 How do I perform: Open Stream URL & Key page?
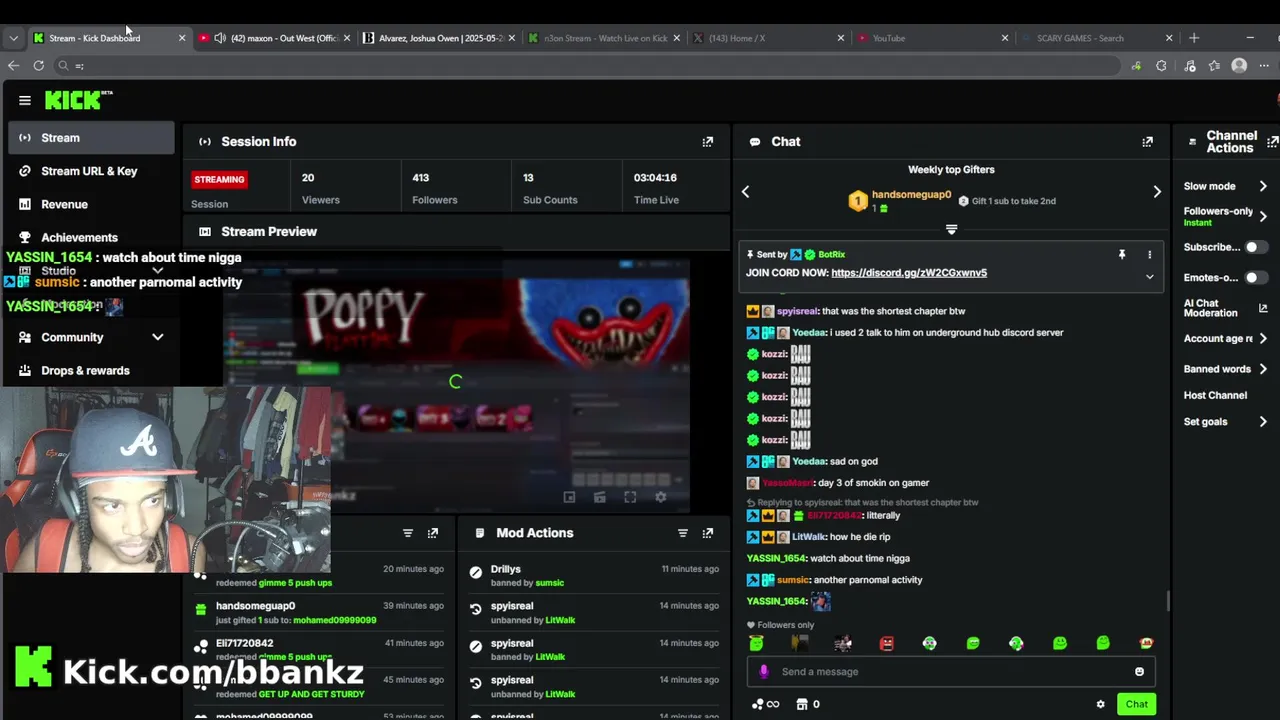point(91,171)
